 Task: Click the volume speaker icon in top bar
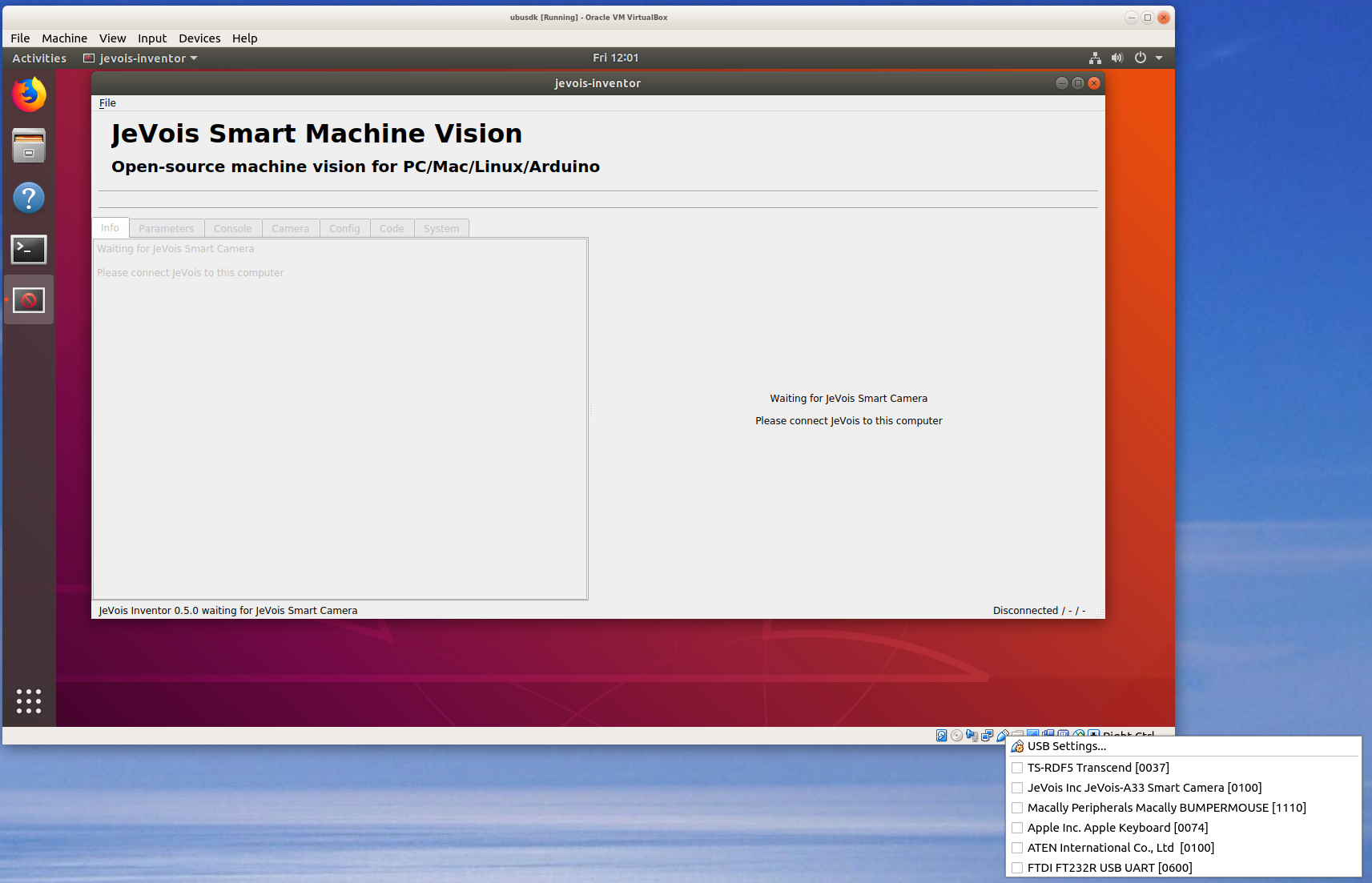[x=1117, y=58]
